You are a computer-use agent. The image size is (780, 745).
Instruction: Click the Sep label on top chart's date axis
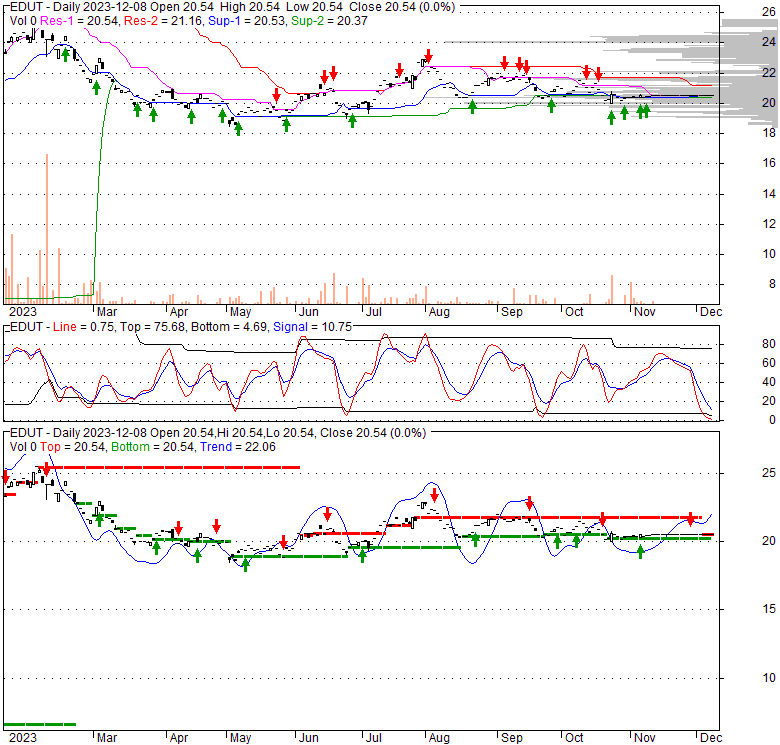click(x=511, y=312)
